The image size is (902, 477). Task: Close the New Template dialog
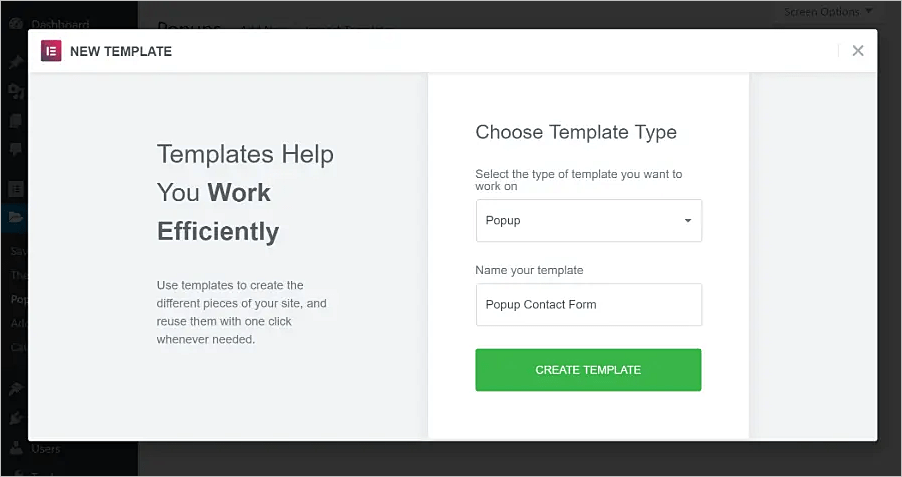pos(857,51)
